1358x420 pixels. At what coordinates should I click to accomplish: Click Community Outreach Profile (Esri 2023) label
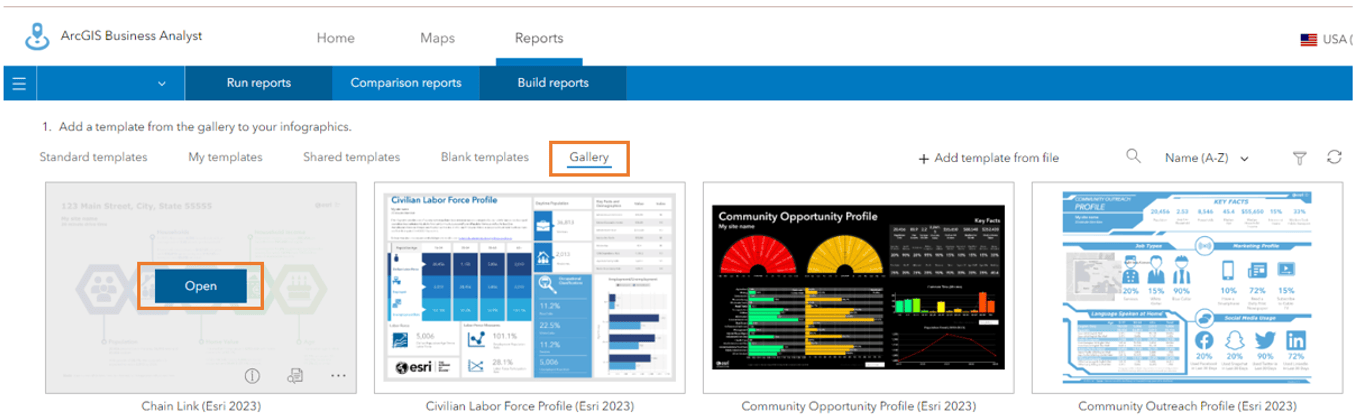[x=1188, y=407]
